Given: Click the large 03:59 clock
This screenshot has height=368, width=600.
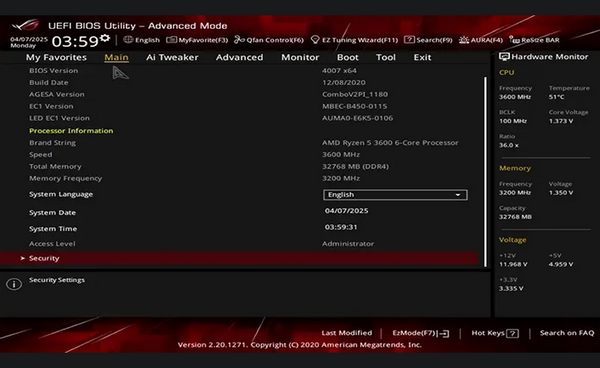Looking at the screenshot, I should 75,41.
